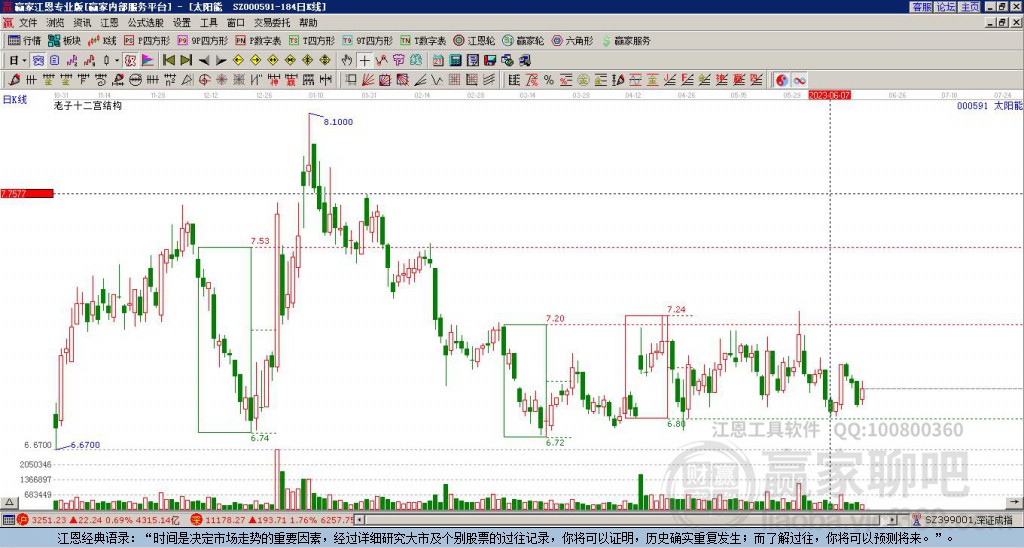This screenshot has height=548, width=1024.
Task: Click horizontal scrollbar left arrow
Action: tap(359, 520)
